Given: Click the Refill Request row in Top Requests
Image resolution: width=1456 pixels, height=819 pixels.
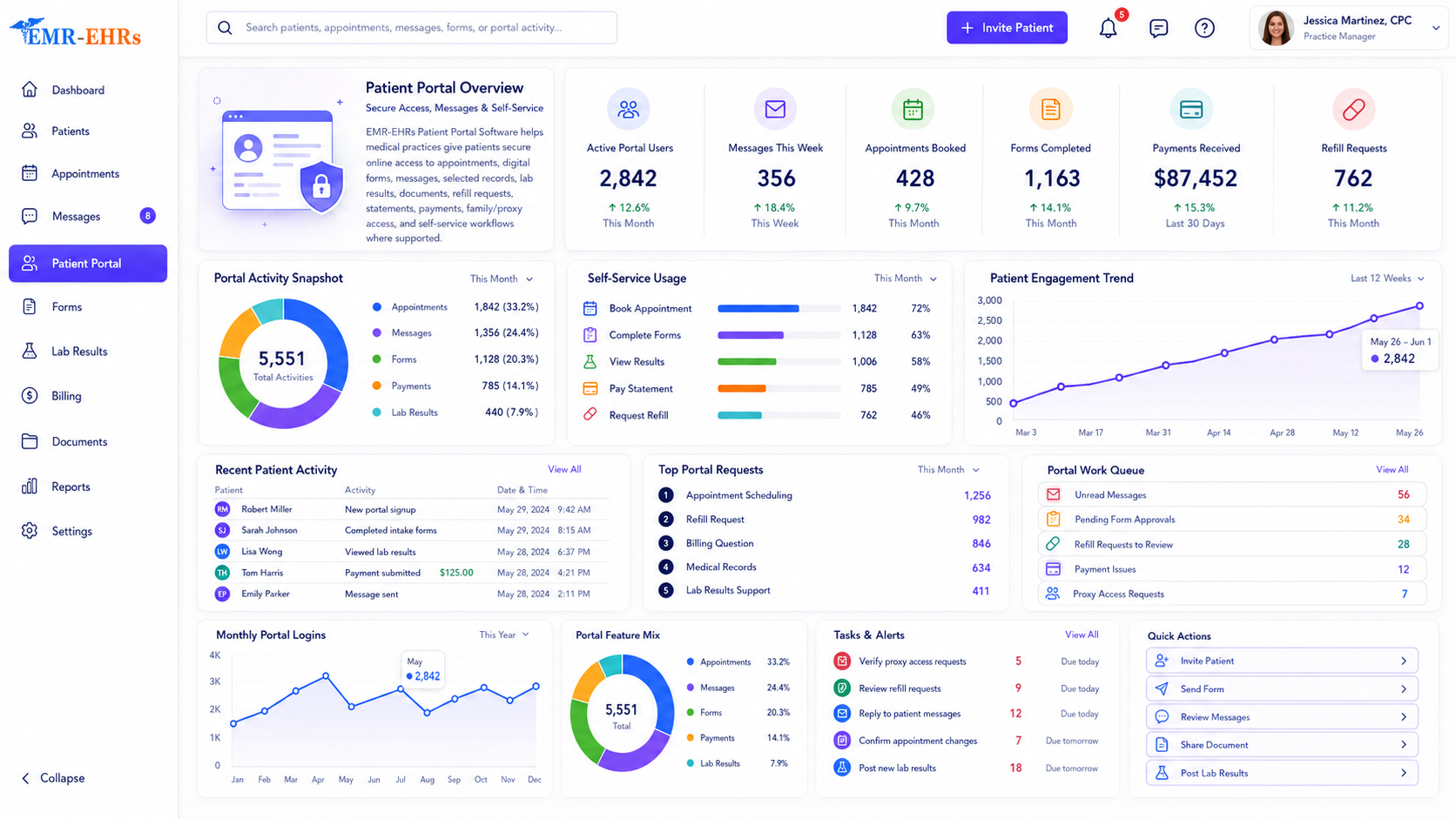Looking at the screenshot, I should click(825, 520).
